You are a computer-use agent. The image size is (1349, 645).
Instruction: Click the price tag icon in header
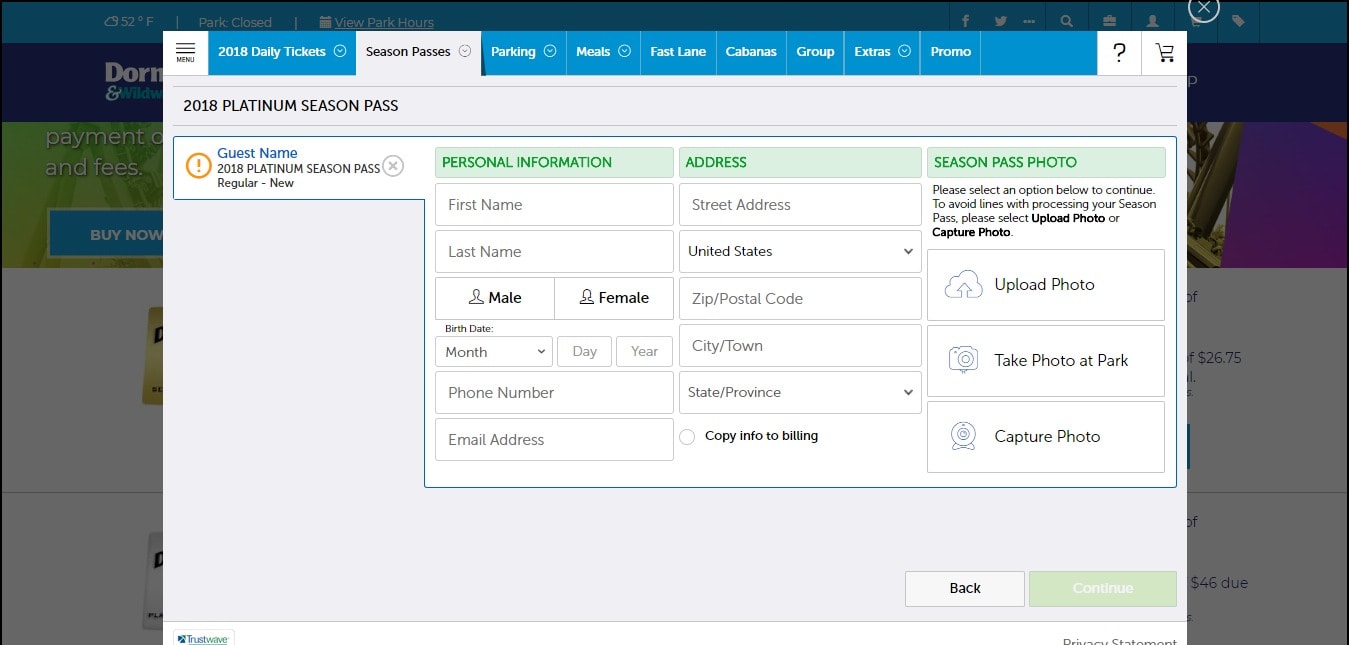click(1238, 21)
